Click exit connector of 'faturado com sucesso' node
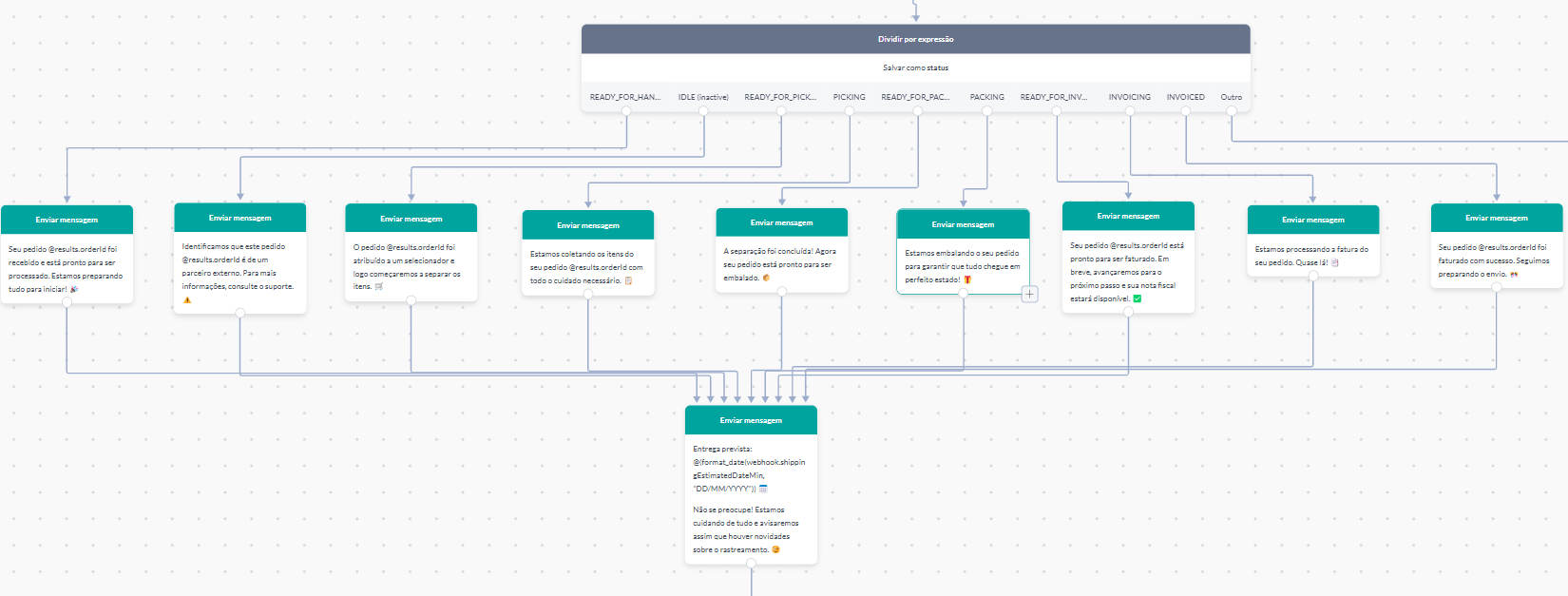 point(1497,287)
